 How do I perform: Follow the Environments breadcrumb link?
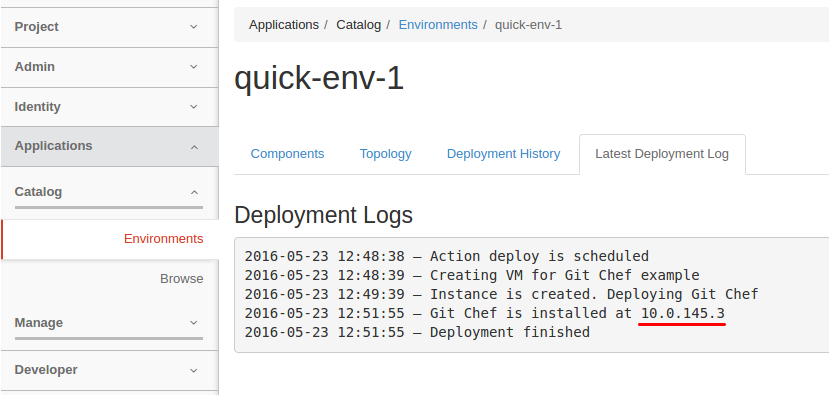click(x=438, y=25)
